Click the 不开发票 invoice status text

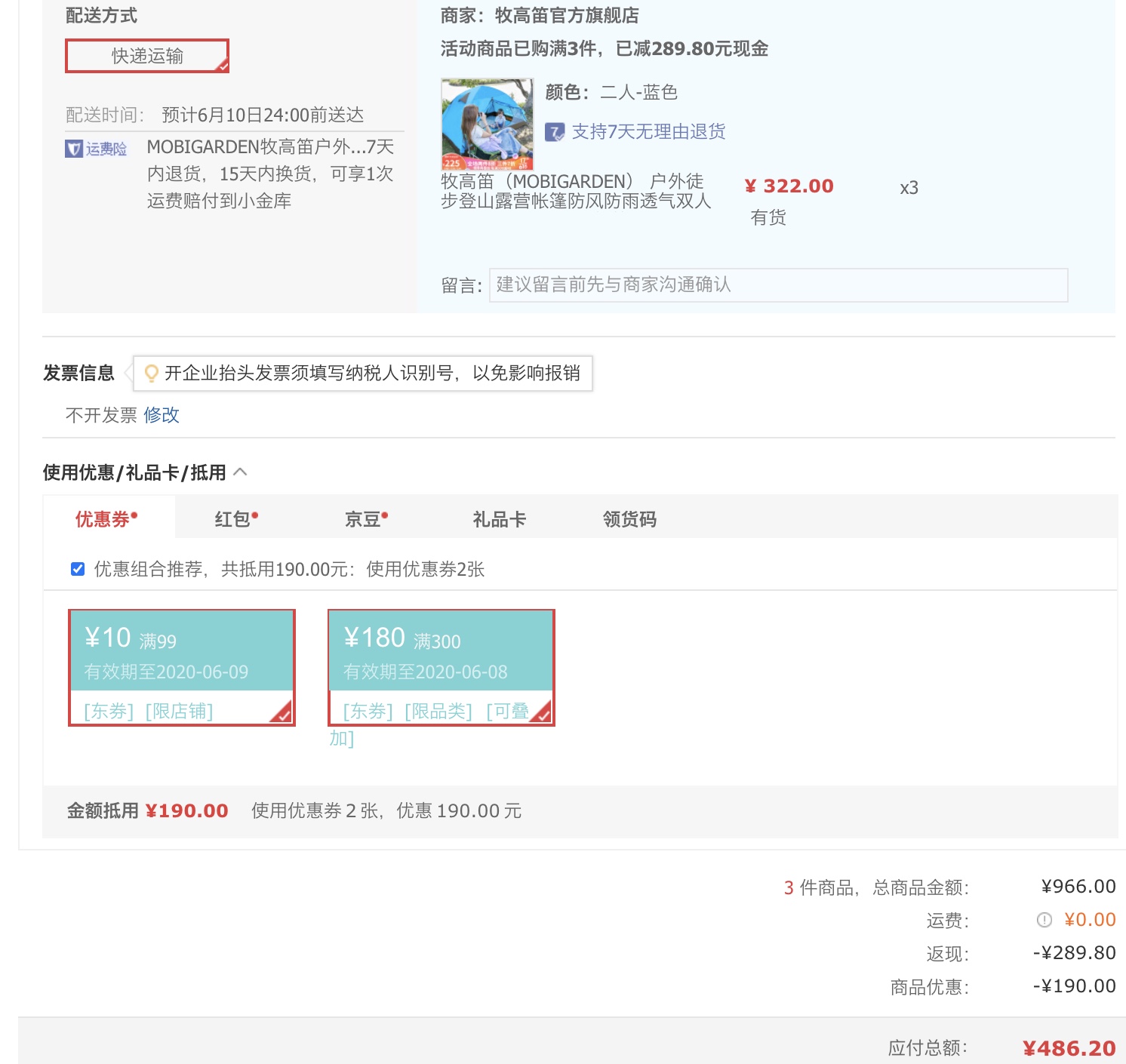101,415
